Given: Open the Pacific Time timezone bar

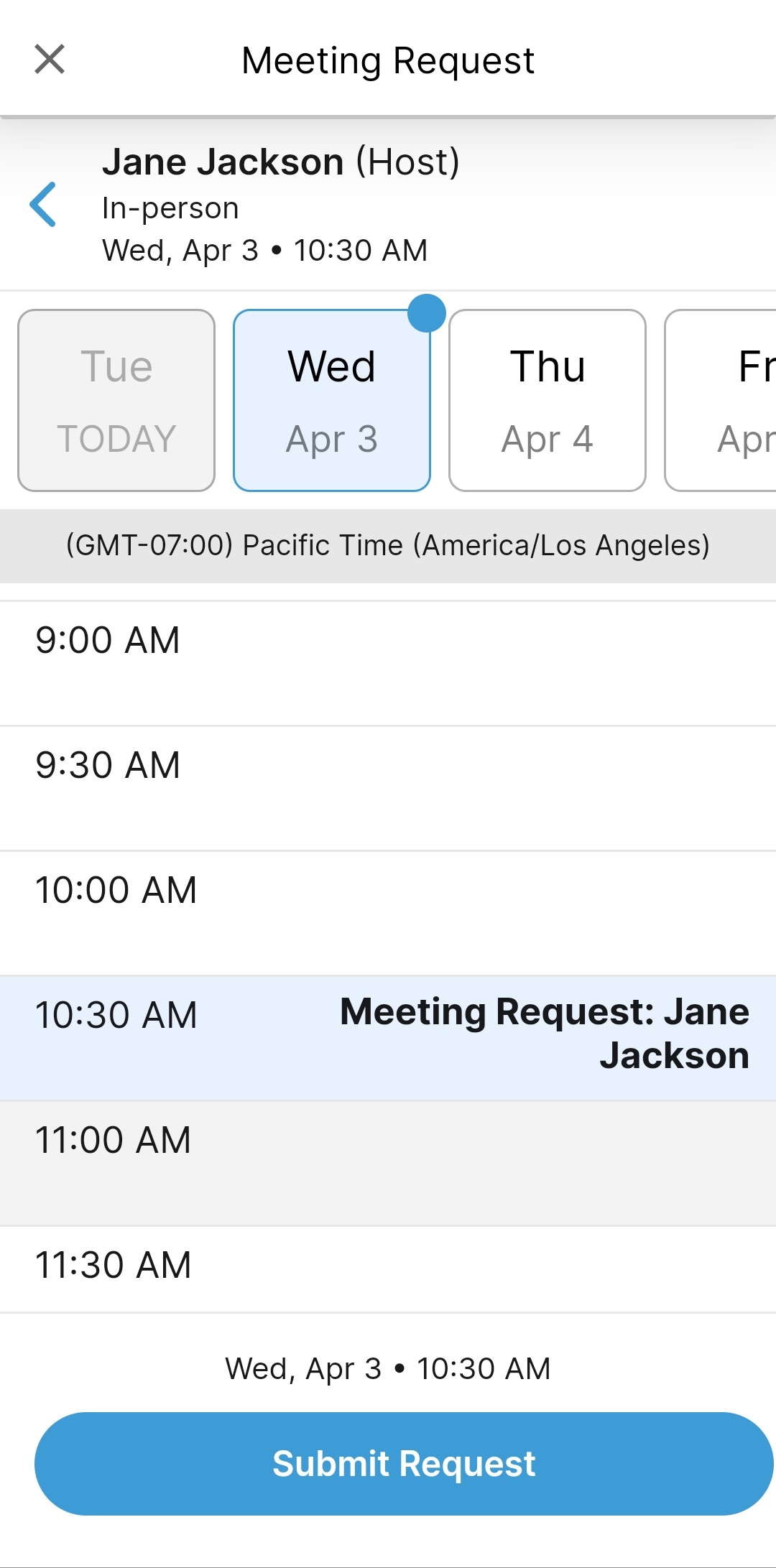Looking at the screenshot, I should point(388,546).
